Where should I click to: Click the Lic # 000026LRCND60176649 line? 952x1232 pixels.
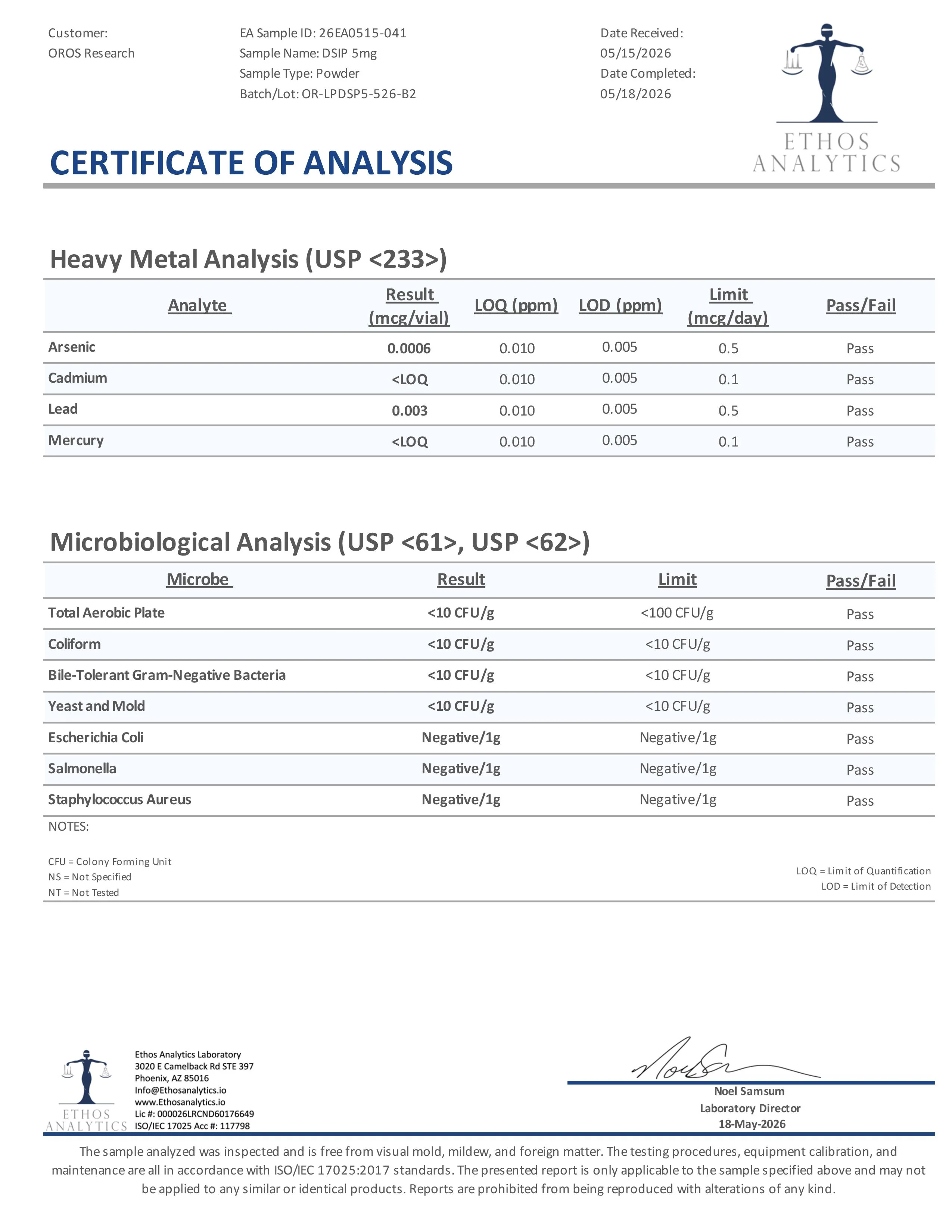tap(194, 1114)
